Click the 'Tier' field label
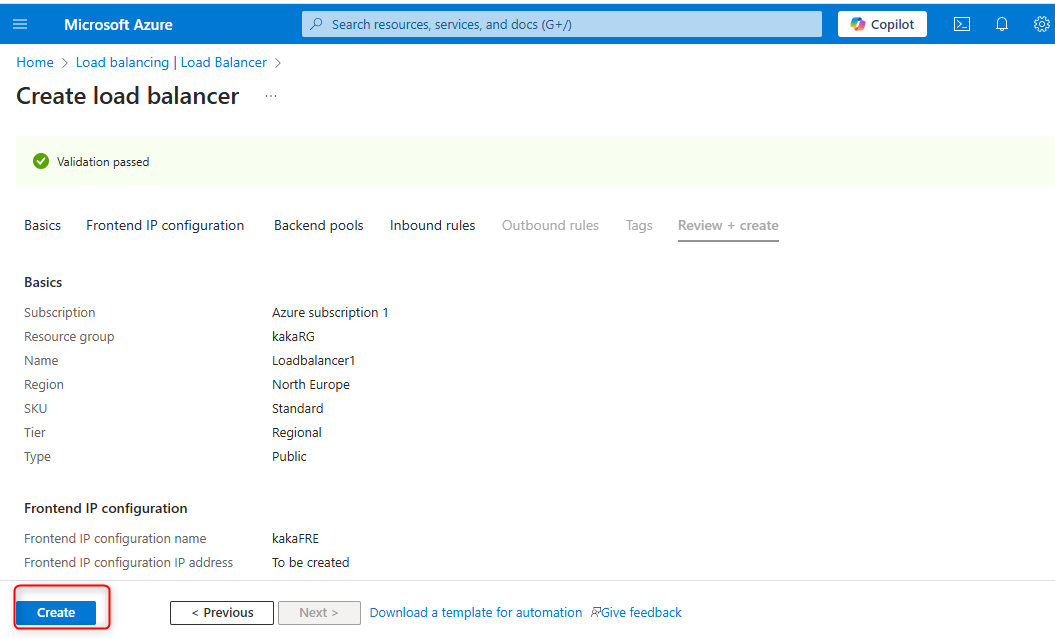 35,433
